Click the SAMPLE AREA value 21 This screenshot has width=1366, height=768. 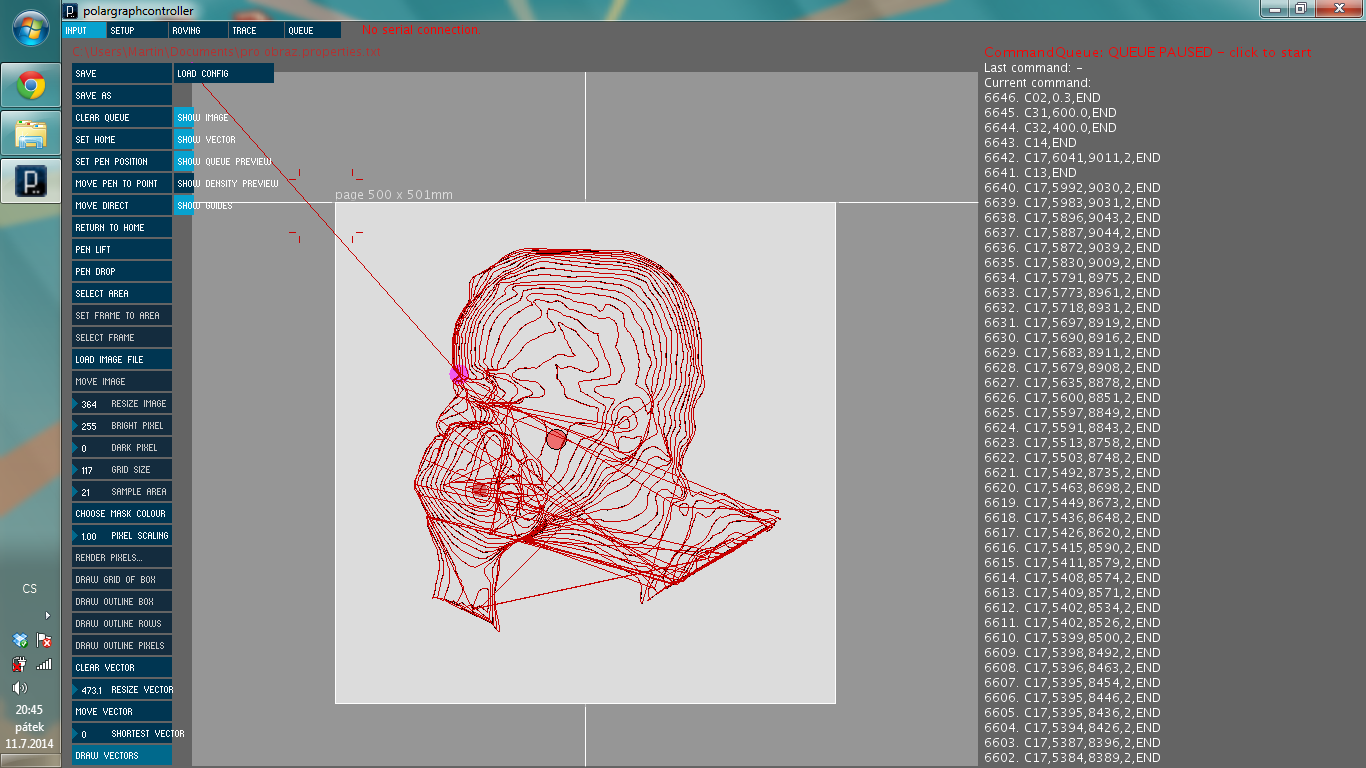[86, 492]
